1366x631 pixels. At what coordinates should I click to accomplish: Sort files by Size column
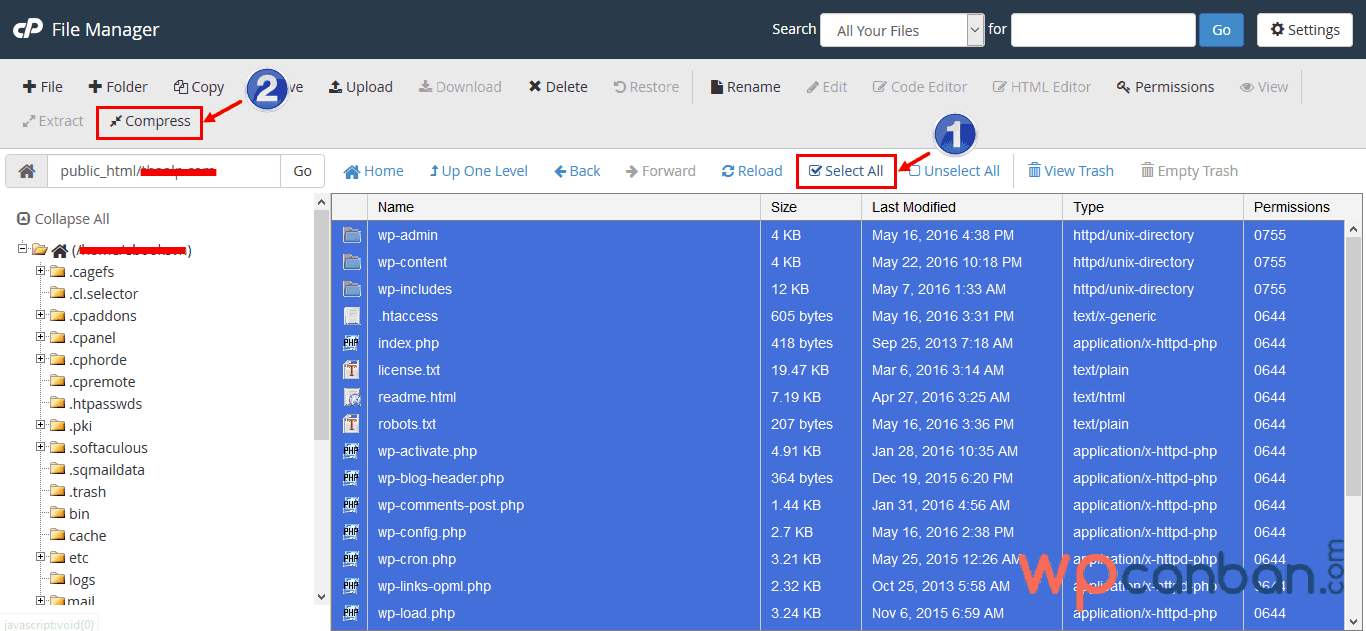(x=811, y=207)
